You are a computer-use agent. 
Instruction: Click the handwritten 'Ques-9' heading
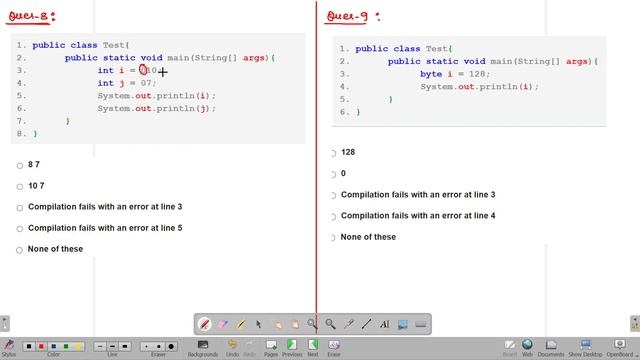(353, 17)
